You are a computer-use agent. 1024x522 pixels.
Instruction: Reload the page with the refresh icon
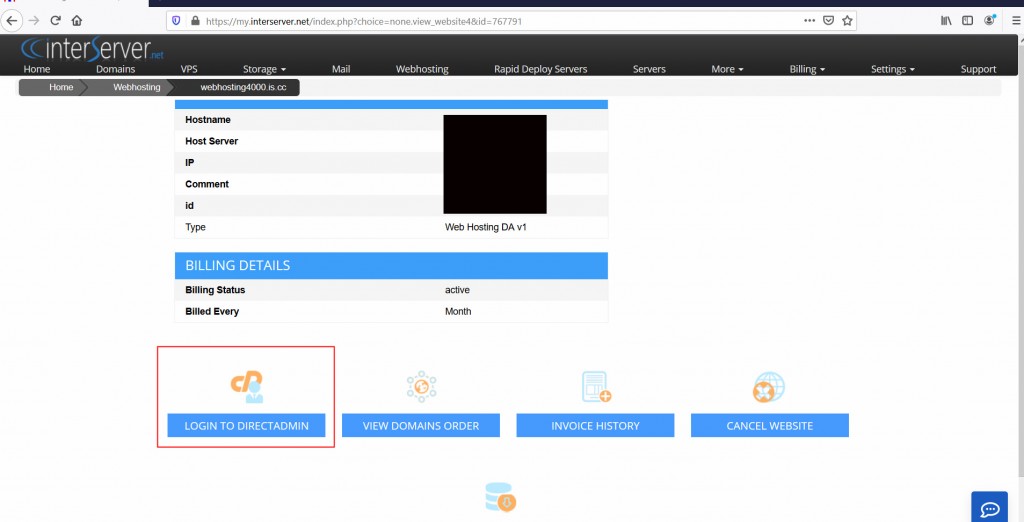[x=56, y=21]
